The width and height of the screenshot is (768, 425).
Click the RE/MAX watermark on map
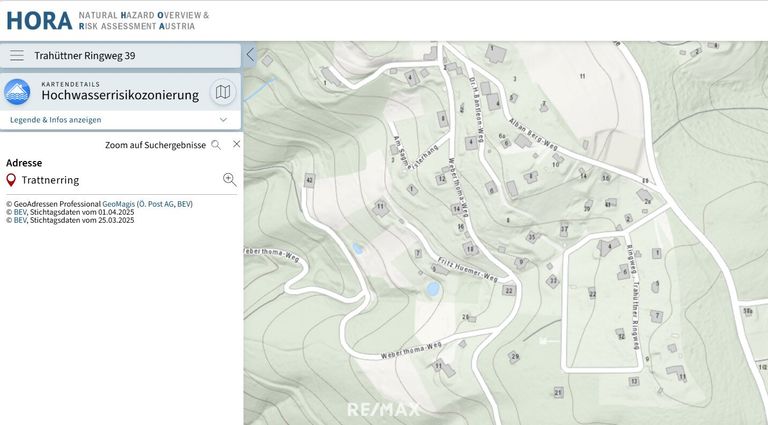click(x=383, y=409)
